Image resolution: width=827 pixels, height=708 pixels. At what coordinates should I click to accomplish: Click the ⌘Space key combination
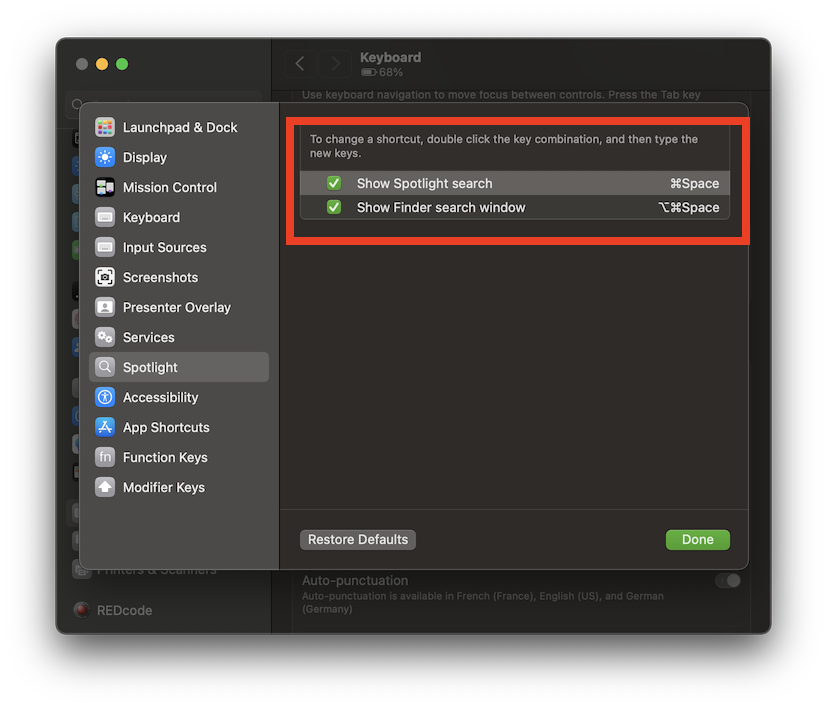(694, 184)
